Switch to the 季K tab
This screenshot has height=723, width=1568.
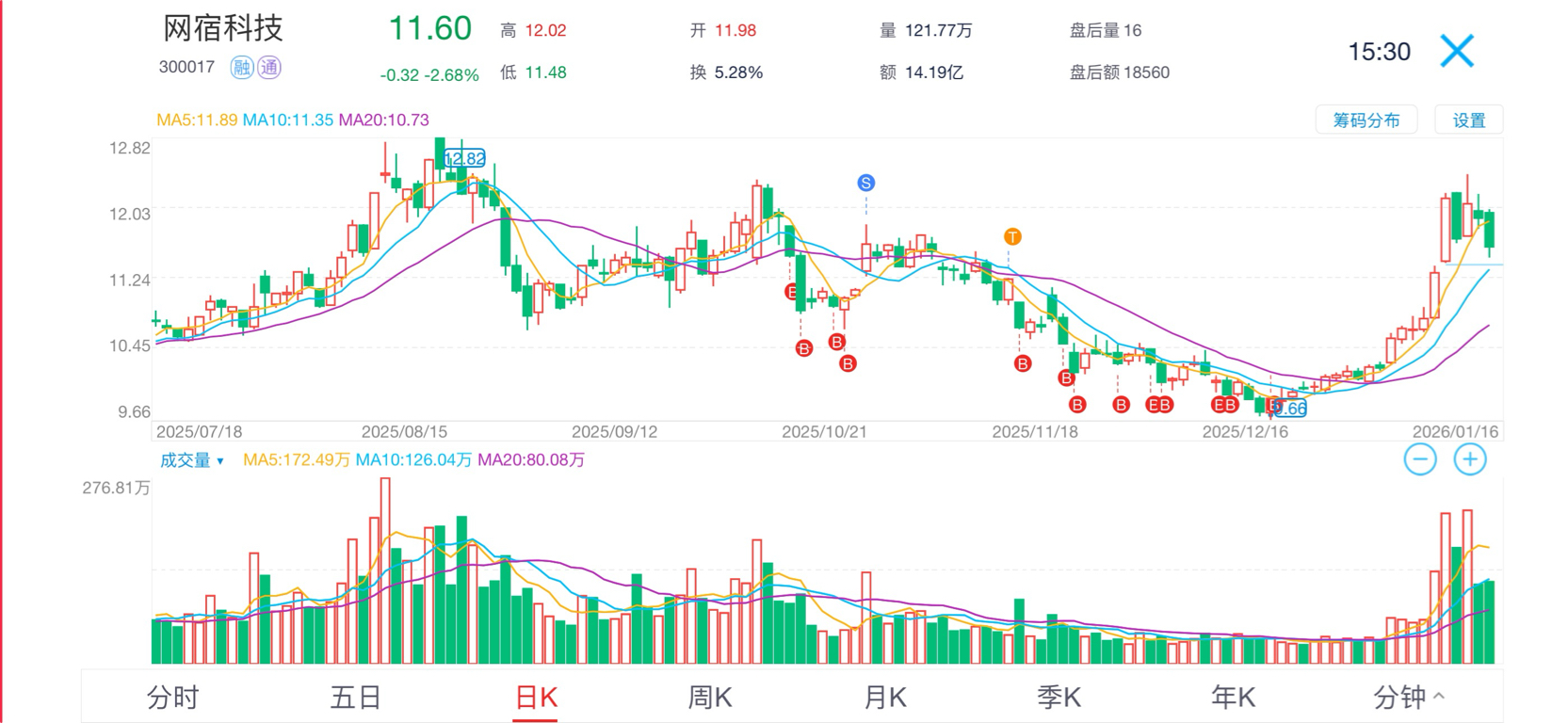1059,698
